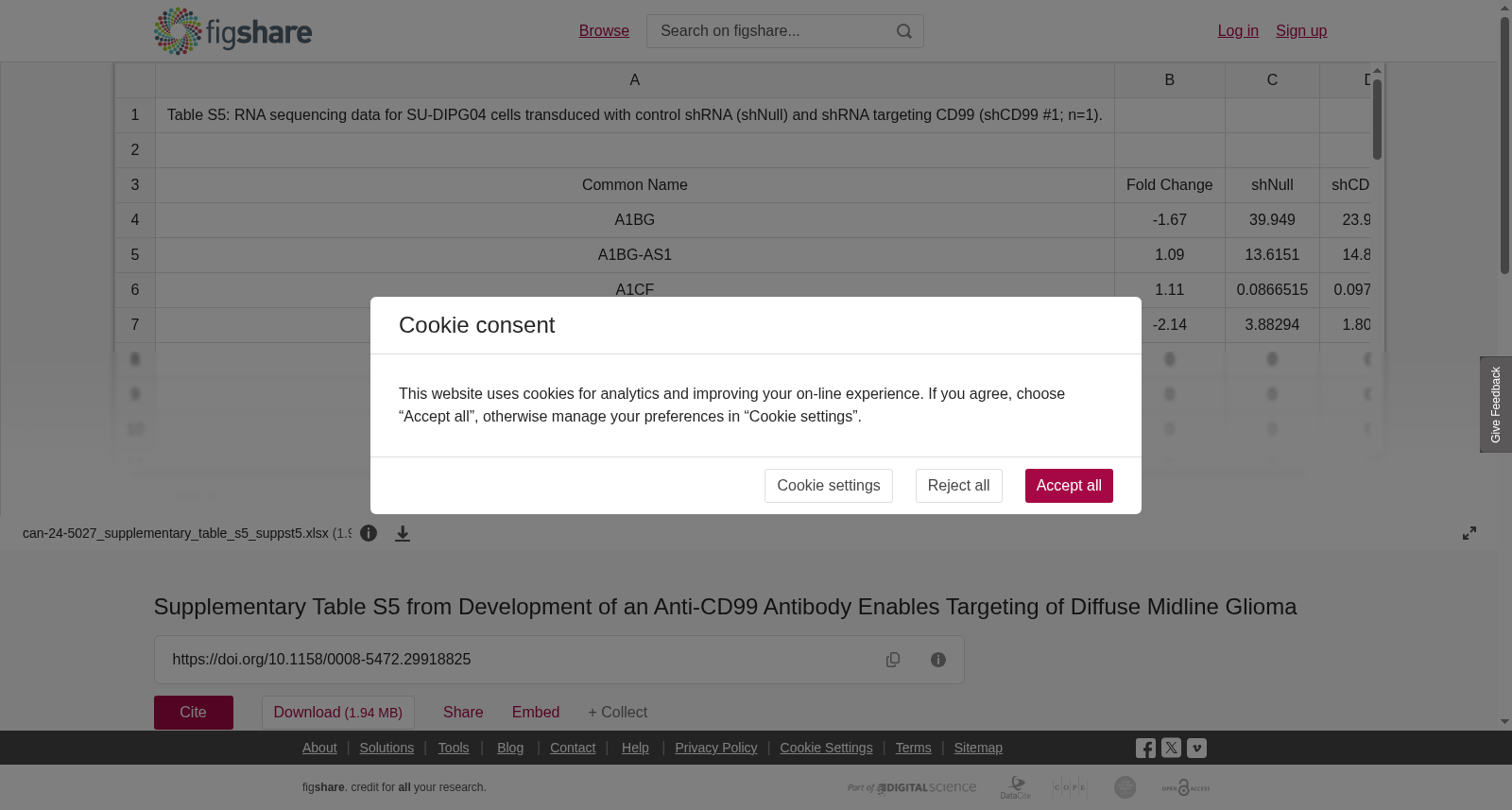Open the Browse menu
This screenshot has width=1512, height=810.
point(604,31)
